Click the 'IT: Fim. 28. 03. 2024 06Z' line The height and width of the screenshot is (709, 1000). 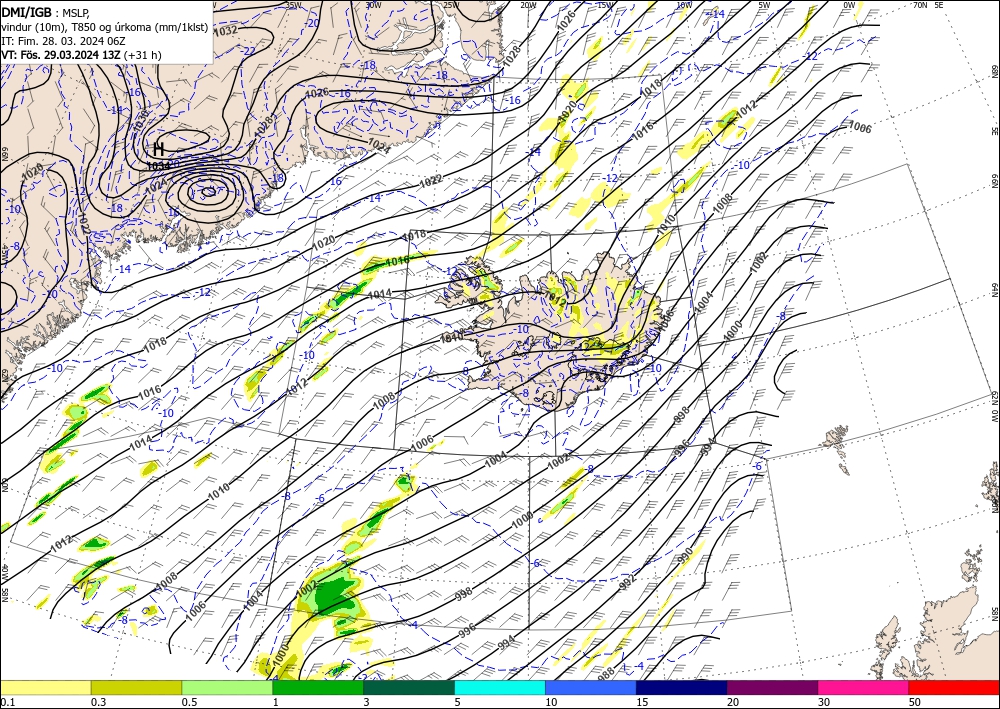(x=63, y=41)
